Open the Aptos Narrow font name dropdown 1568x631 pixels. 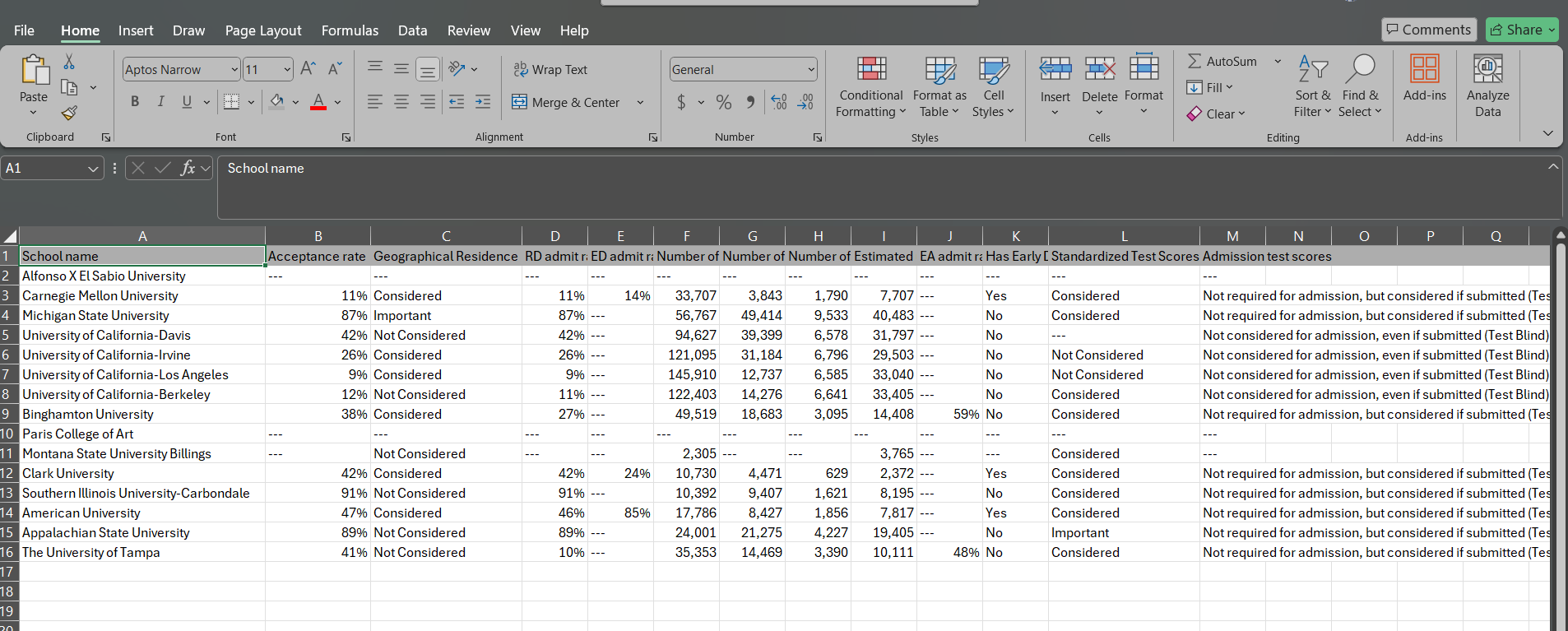coord(234,69)
